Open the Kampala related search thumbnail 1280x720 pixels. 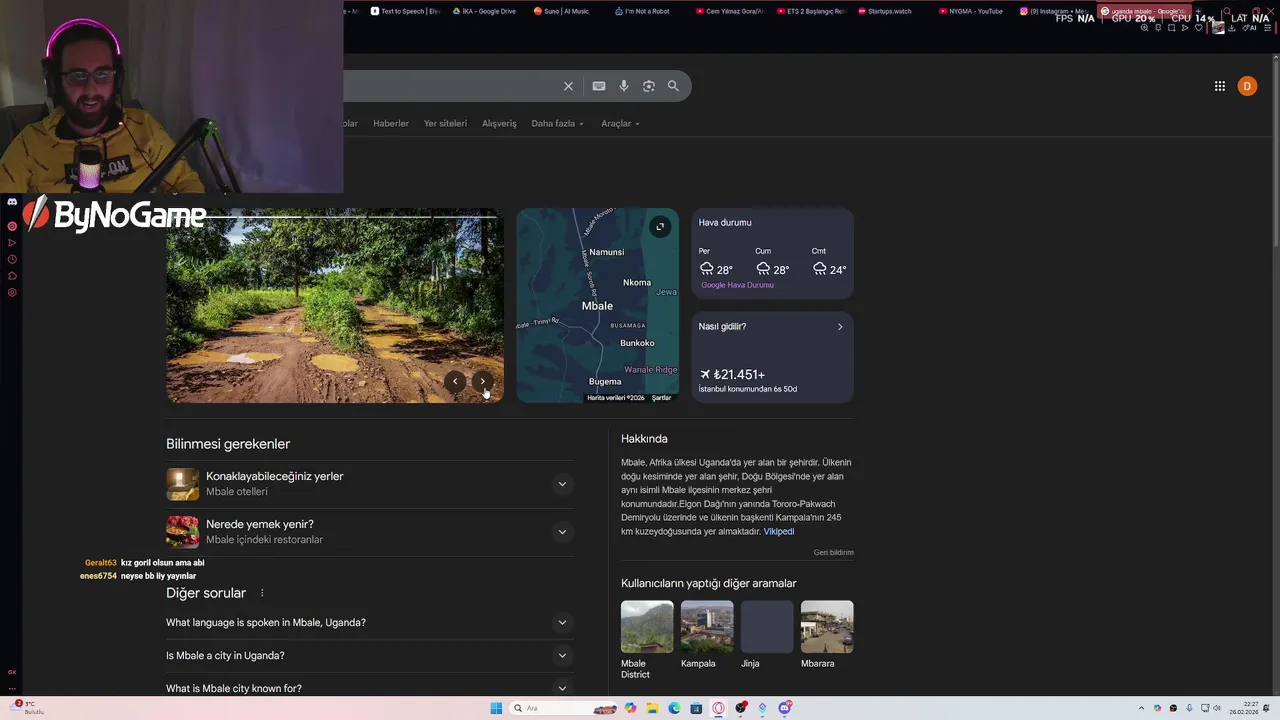pyautogui.click(x=707, y=626)
